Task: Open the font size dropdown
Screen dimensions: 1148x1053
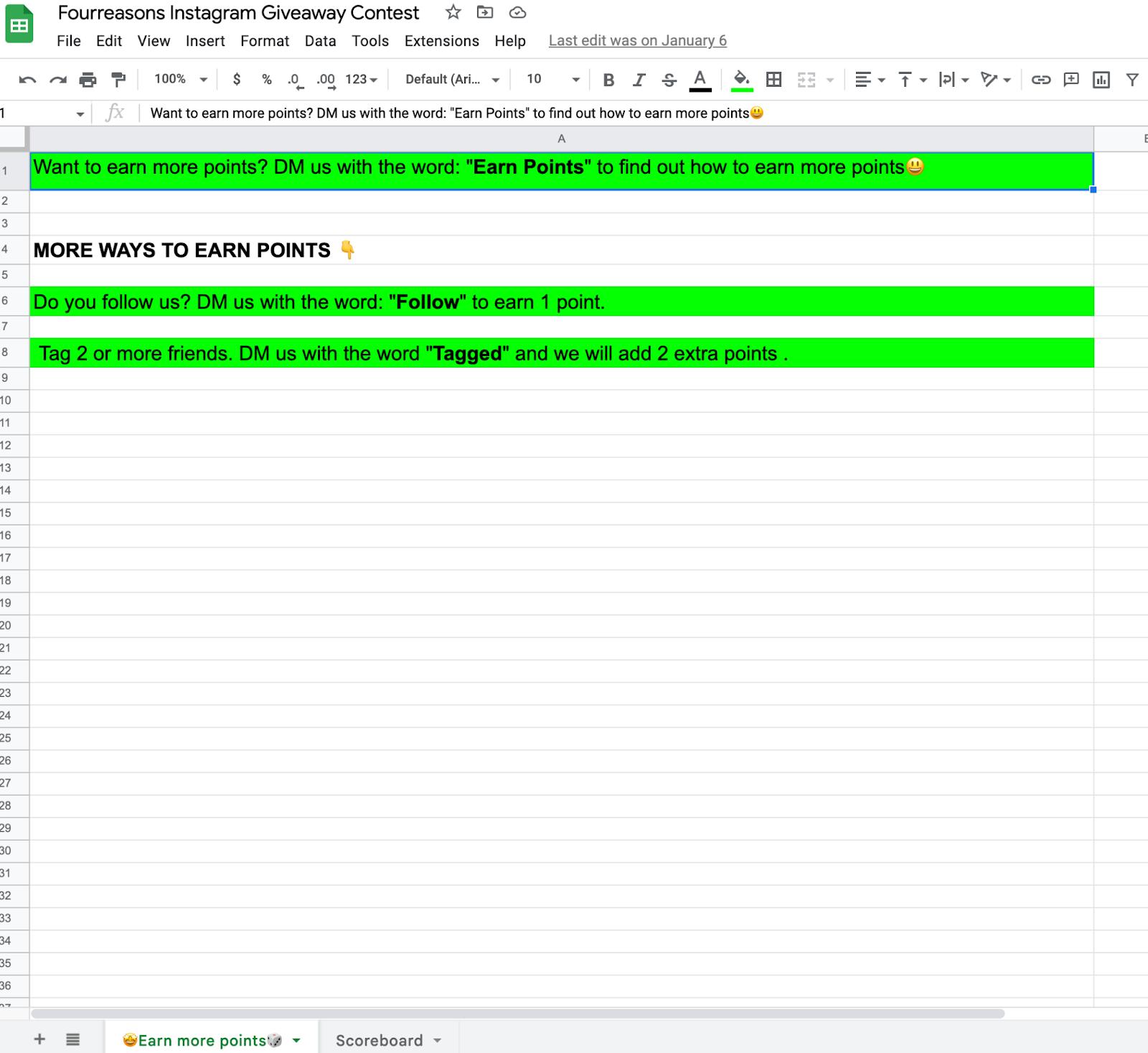Action: click(552, 79)
